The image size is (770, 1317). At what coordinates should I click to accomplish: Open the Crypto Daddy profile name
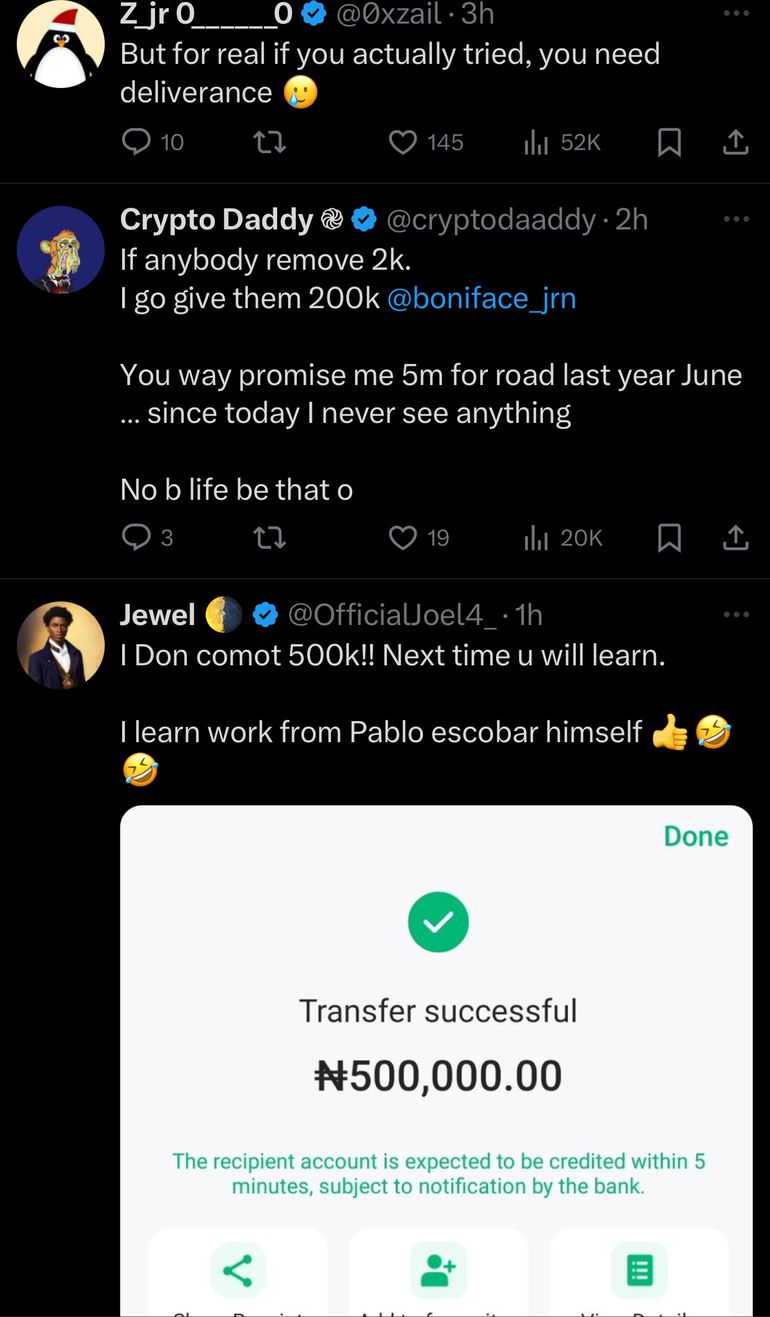tap(217, 219)
